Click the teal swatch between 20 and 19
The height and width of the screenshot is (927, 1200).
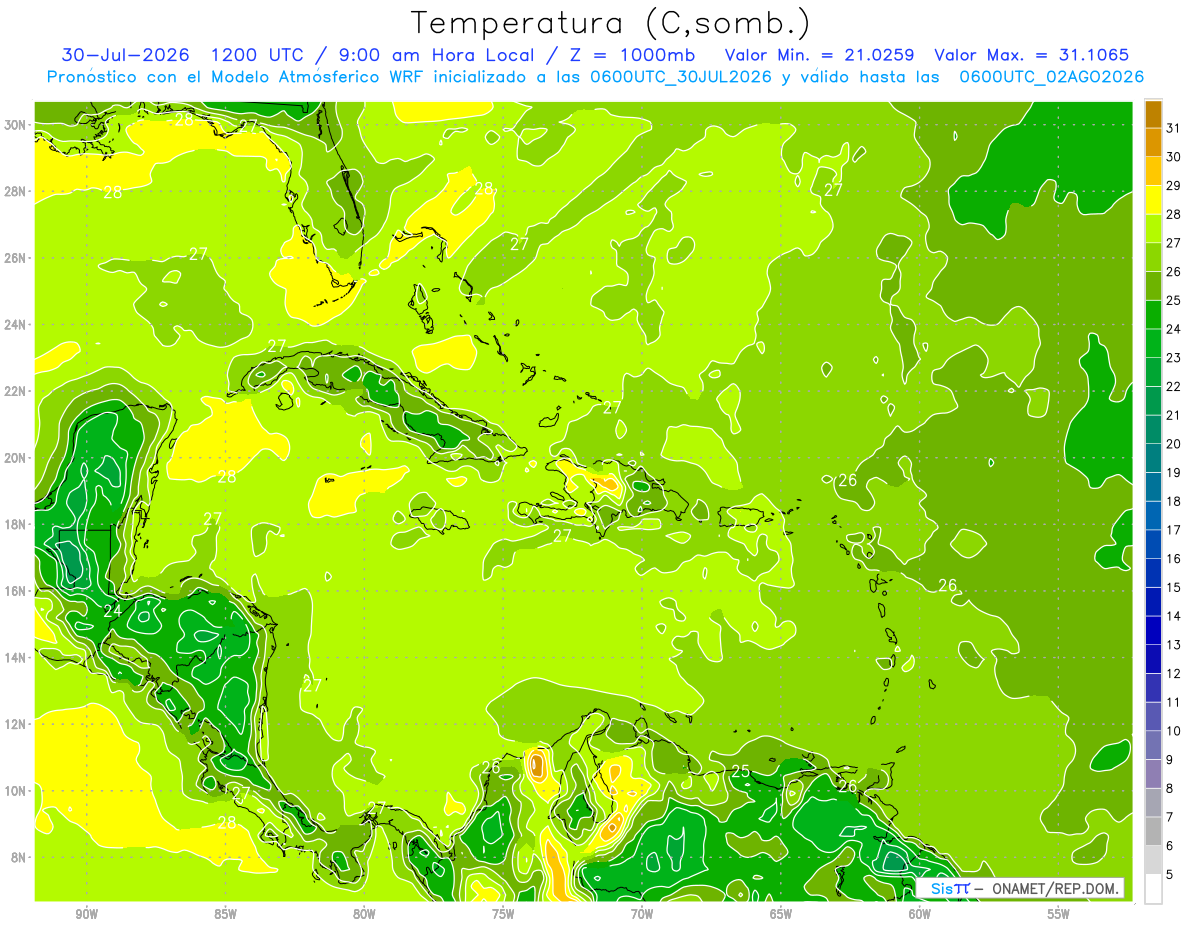point(1153,459)
